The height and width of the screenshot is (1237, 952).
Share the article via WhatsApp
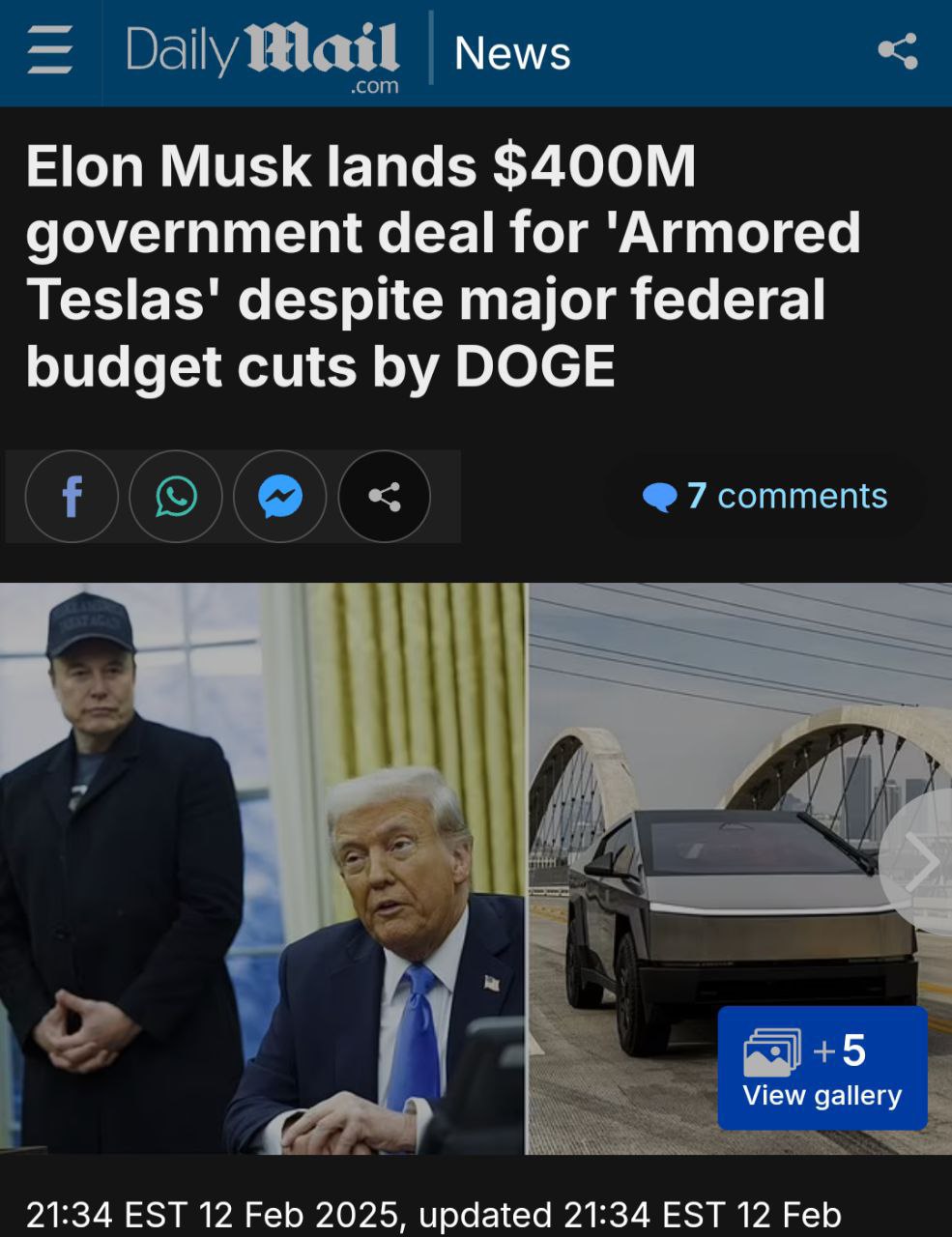(176, 497)
